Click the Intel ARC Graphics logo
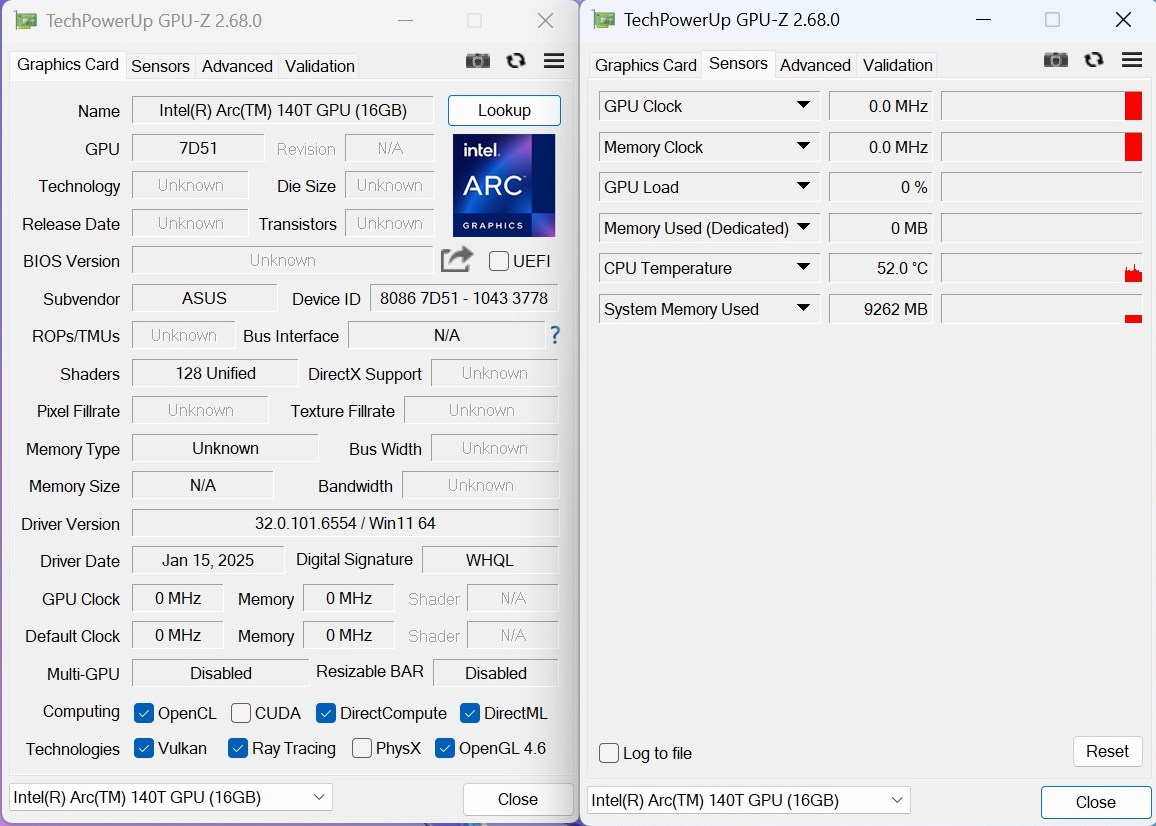 click(504, 185)
